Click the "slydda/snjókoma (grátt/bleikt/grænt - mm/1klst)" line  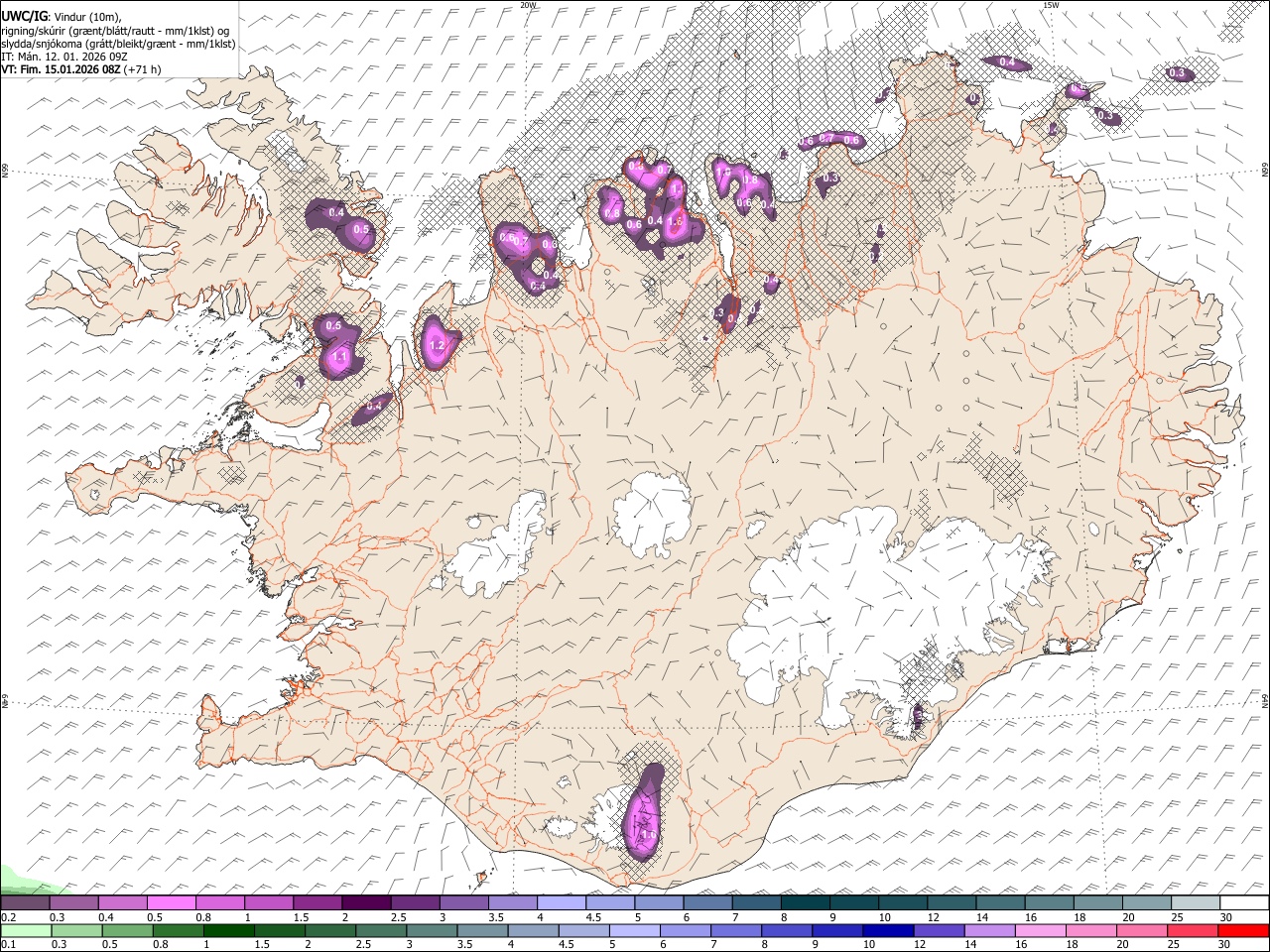[118, 44]
